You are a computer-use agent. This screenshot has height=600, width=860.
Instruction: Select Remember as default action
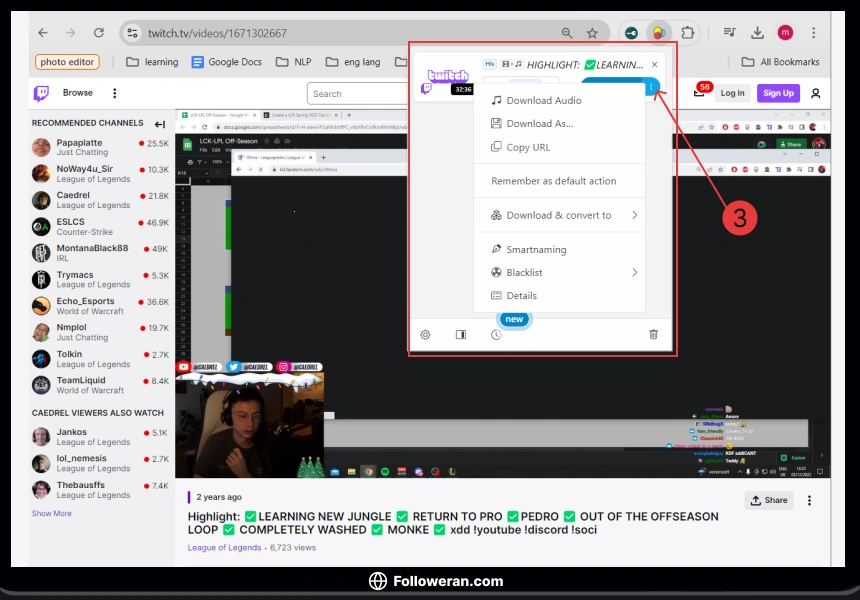pos(553,181)
